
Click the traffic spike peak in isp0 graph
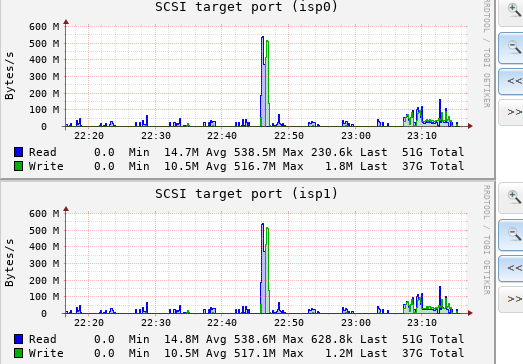pyautogui.click(x=263, y=37)
